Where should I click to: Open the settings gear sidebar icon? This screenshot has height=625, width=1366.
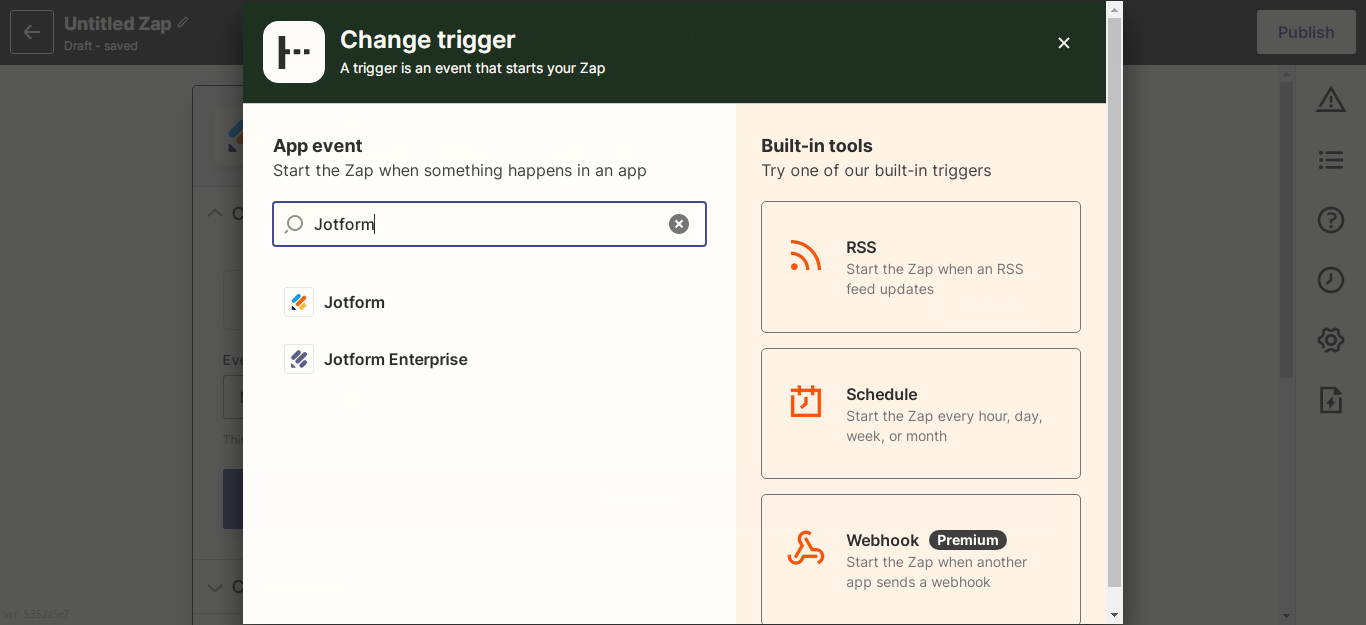(1330, 341)
